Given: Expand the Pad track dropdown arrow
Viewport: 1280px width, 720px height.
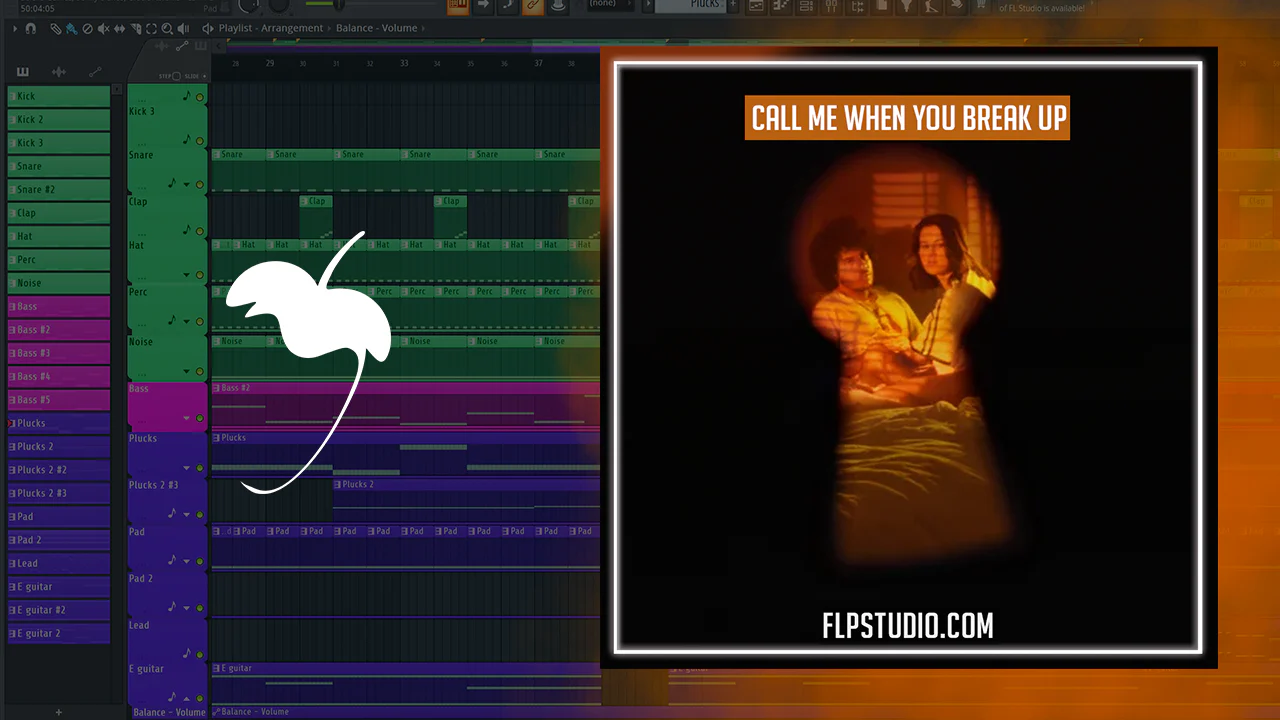Looking at the screenshot, I should click(x=186, y=561).
